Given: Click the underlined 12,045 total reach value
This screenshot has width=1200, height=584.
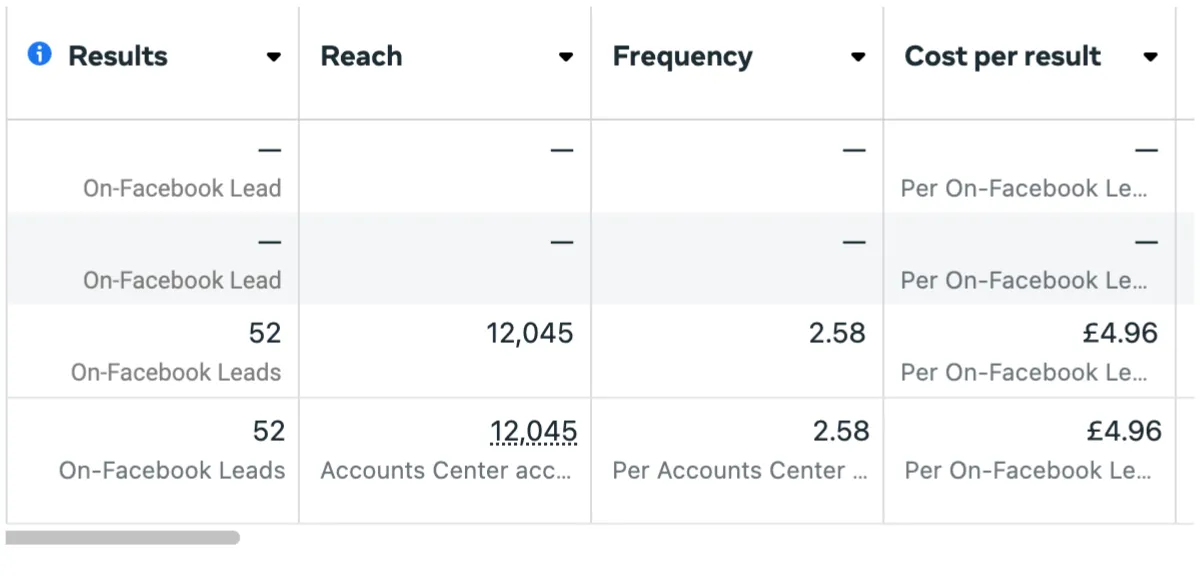Looking at the screenshot, I should (533, 432).
